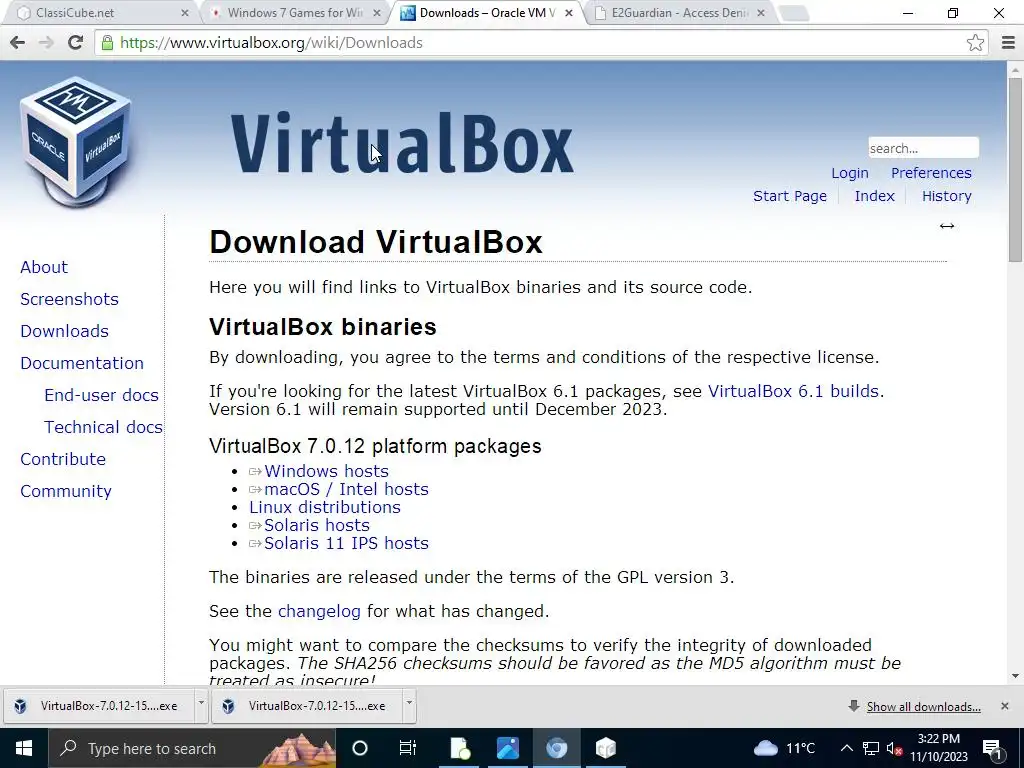Click the Login link

[x=850, y=173]
